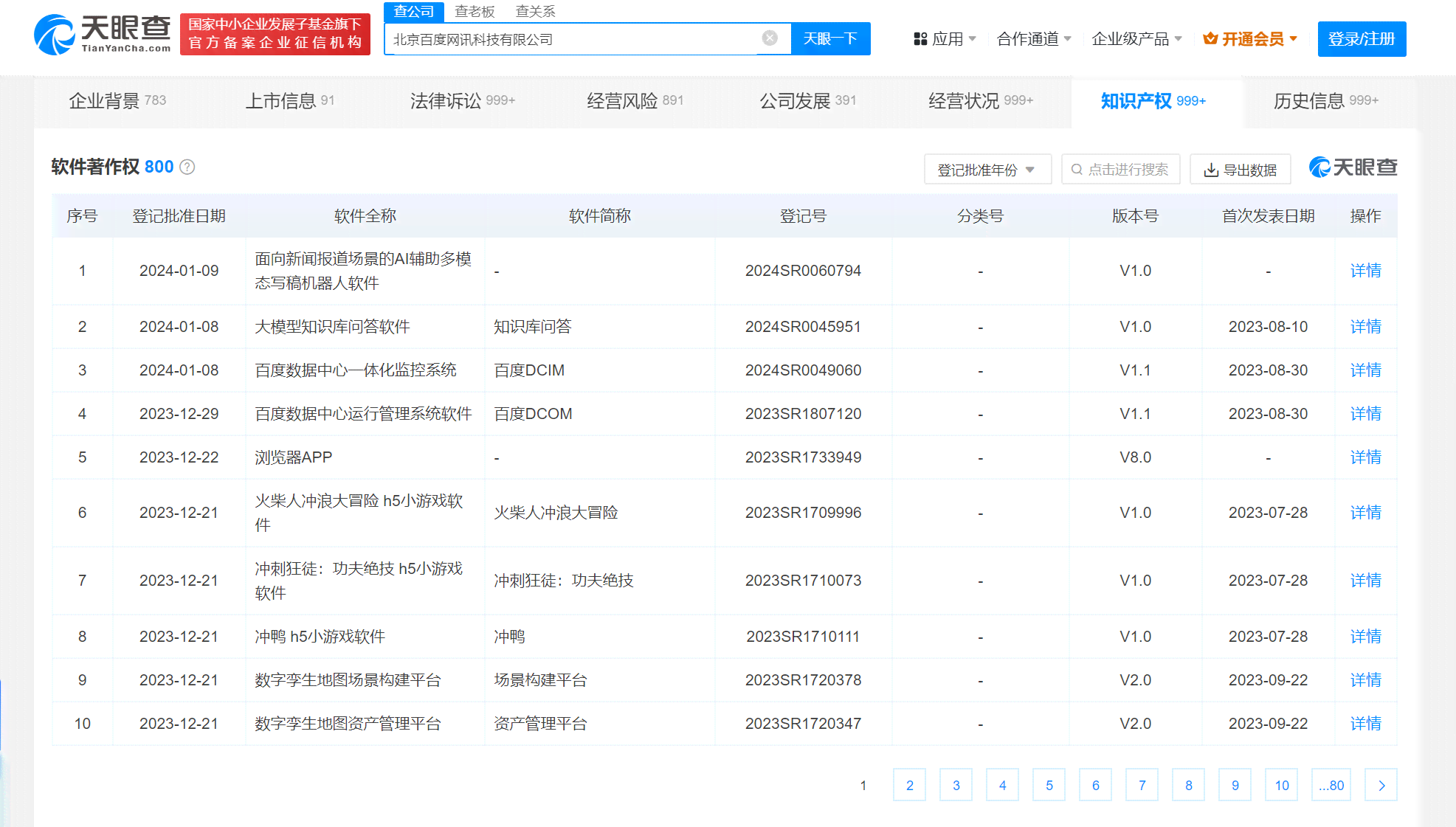
Task: Click the 点击进行搜索 input field
Action: click(1122, 168)
